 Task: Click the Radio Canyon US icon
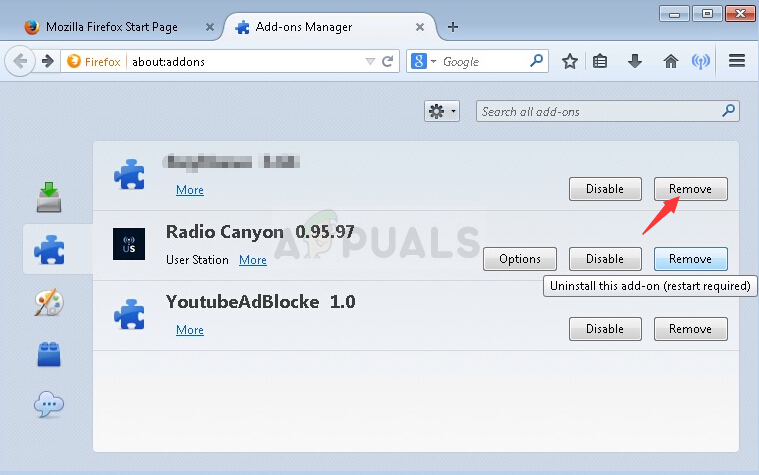(129, 244)
